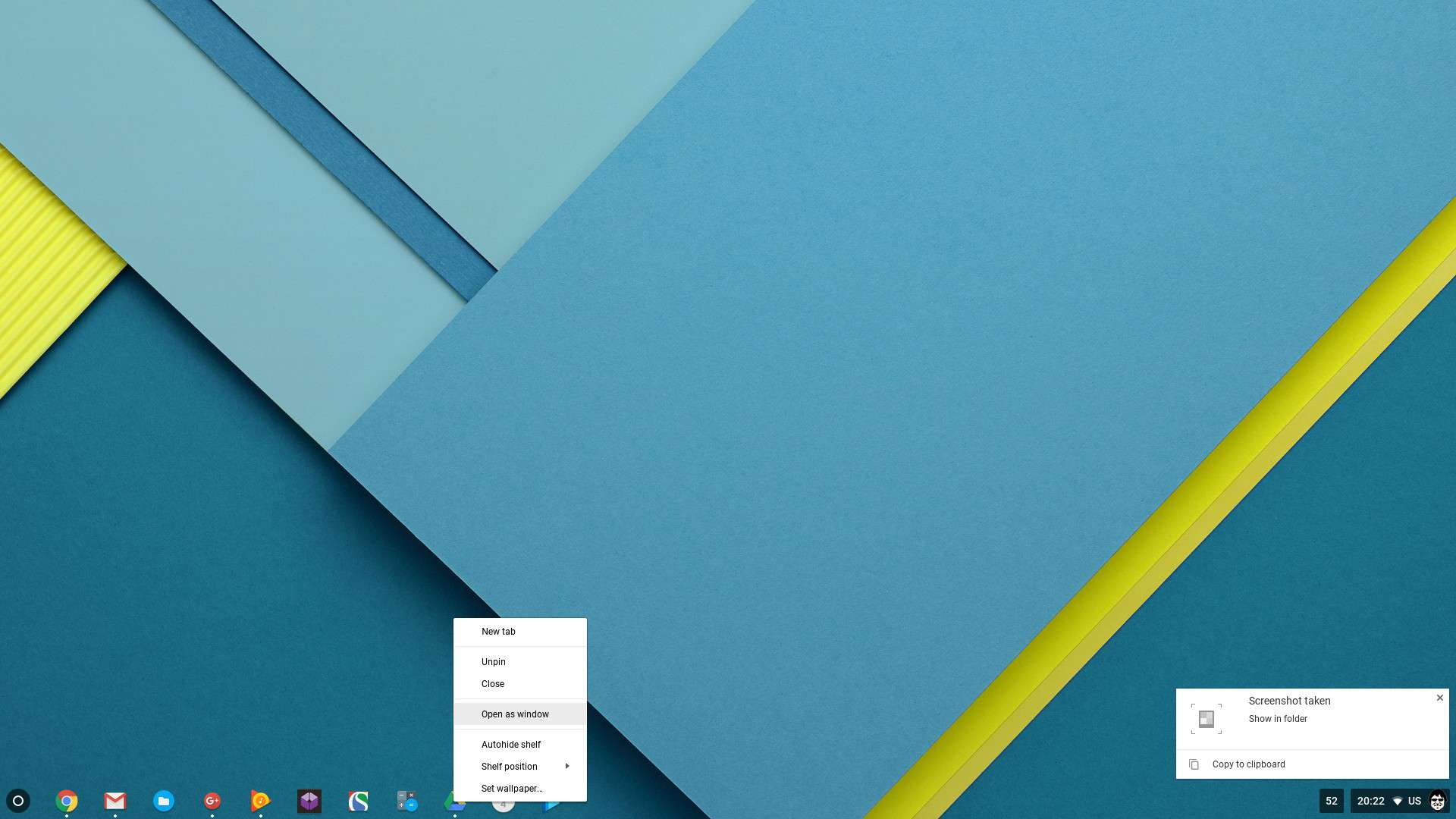Click Copy to clipboard button
This screenshot has height=819, width=1456.
pos(1313,764)
